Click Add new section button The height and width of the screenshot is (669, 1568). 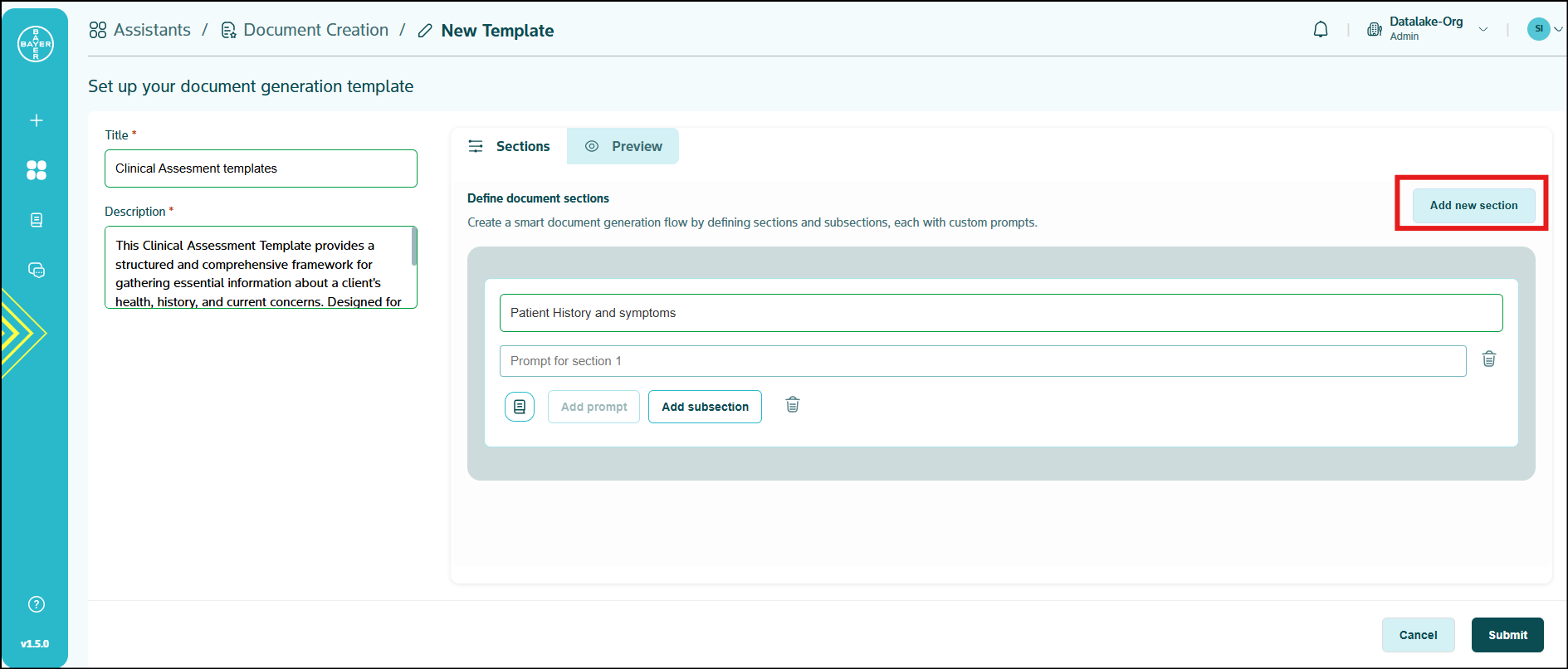tap(1473, 205)
